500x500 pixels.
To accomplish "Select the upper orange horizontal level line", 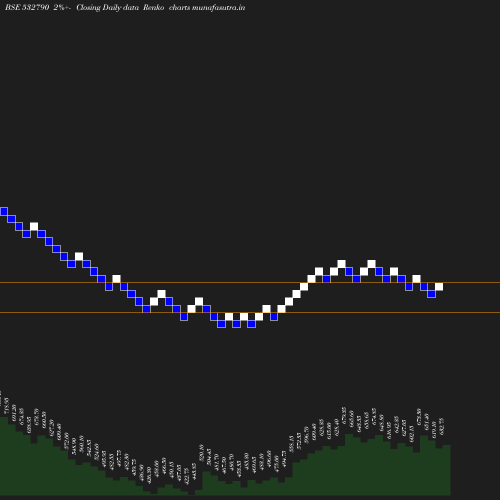I will point(250,283).
